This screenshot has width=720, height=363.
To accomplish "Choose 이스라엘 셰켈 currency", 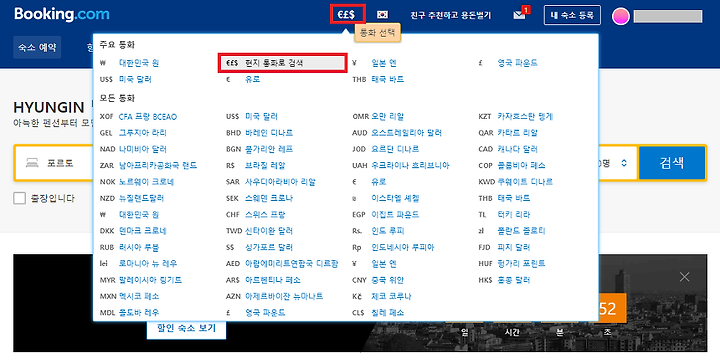I will click(x=386, y=198).
